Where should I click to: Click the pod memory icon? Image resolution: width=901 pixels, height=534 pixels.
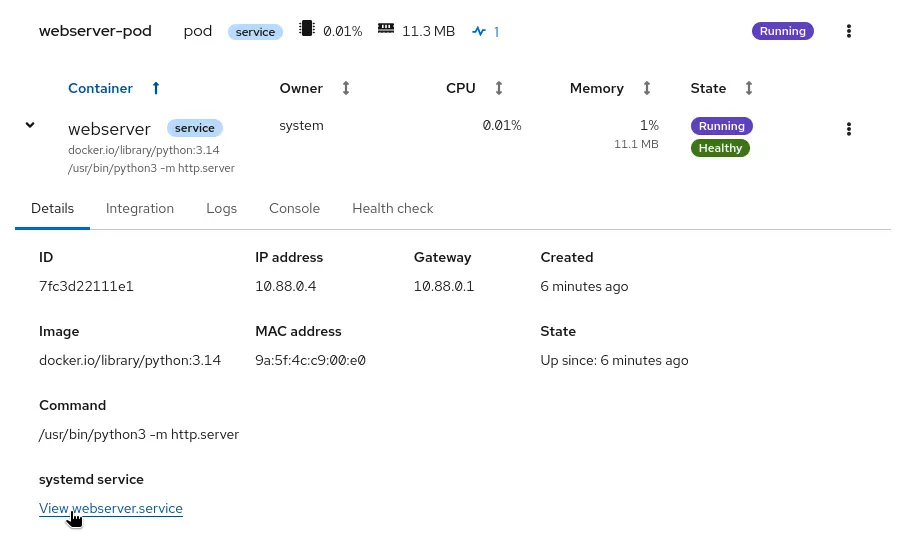386,29
